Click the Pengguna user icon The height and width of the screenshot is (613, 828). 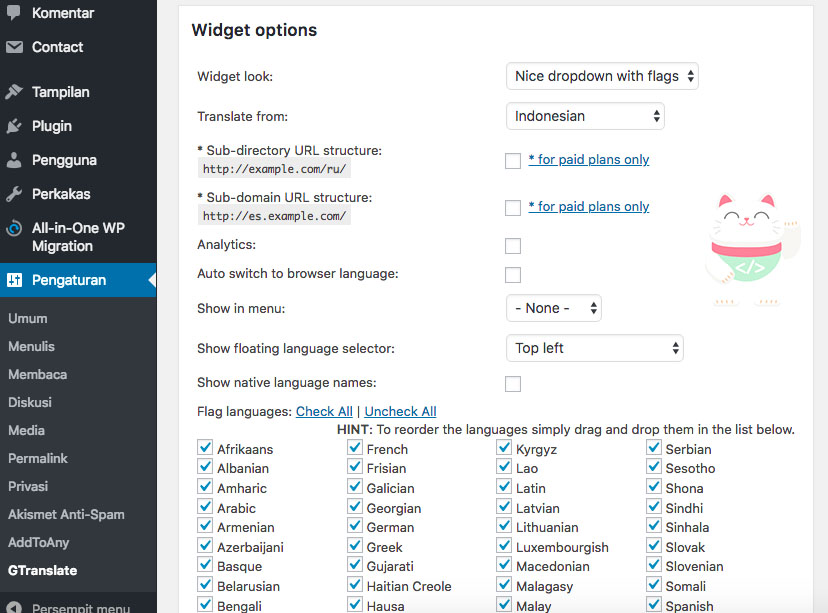[14, 160]
